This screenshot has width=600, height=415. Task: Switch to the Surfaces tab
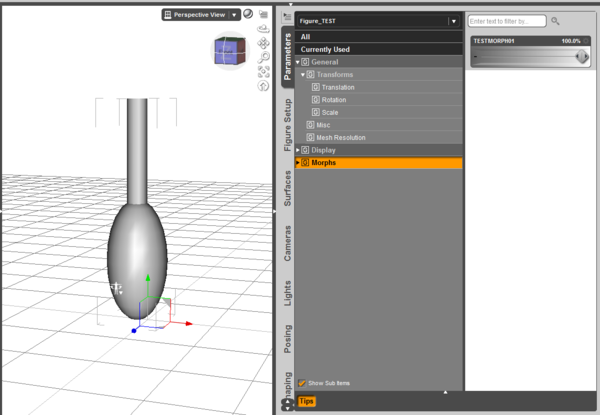pos(287,189)
